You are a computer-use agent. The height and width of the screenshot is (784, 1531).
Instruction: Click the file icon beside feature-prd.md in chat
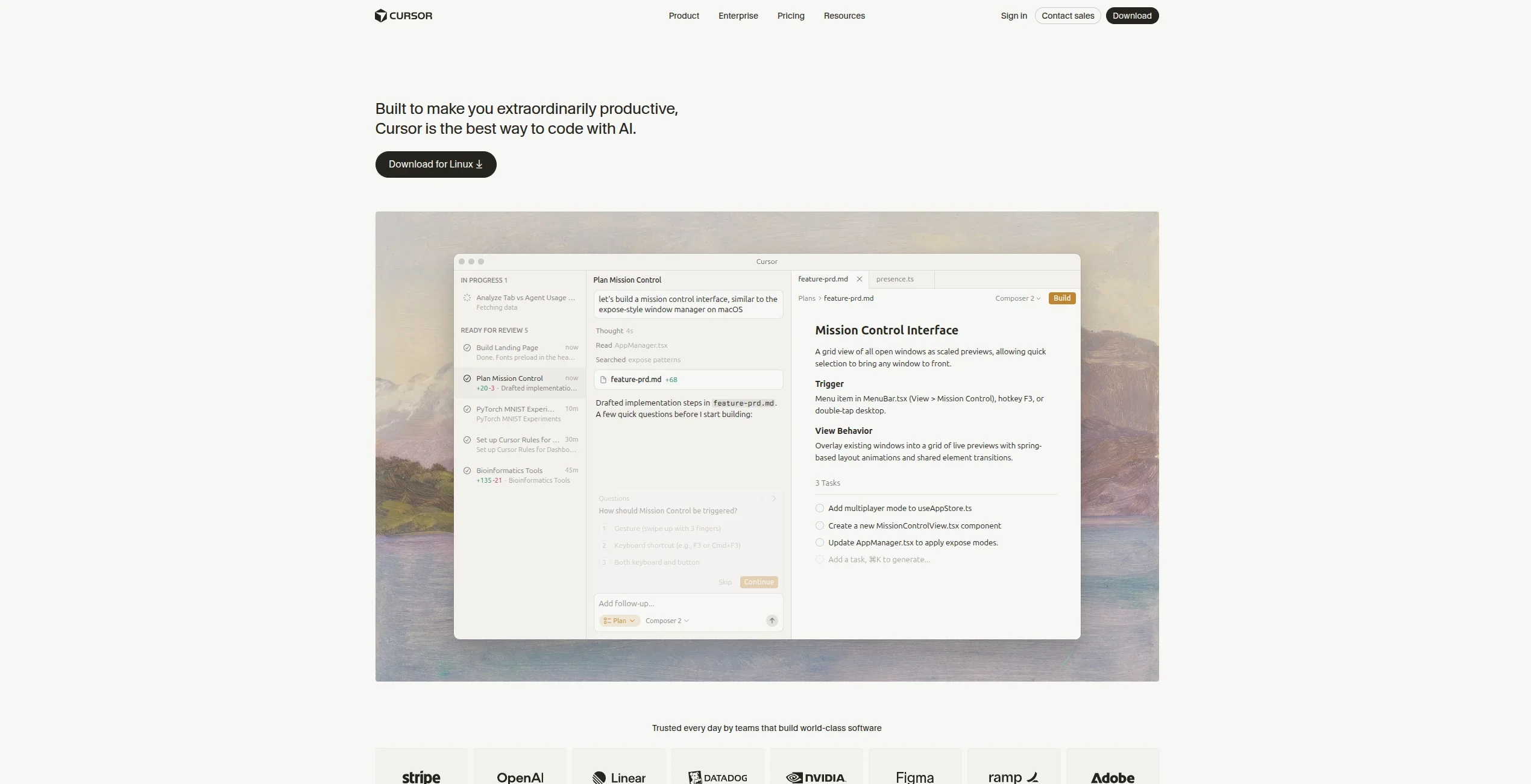point(603,380)
